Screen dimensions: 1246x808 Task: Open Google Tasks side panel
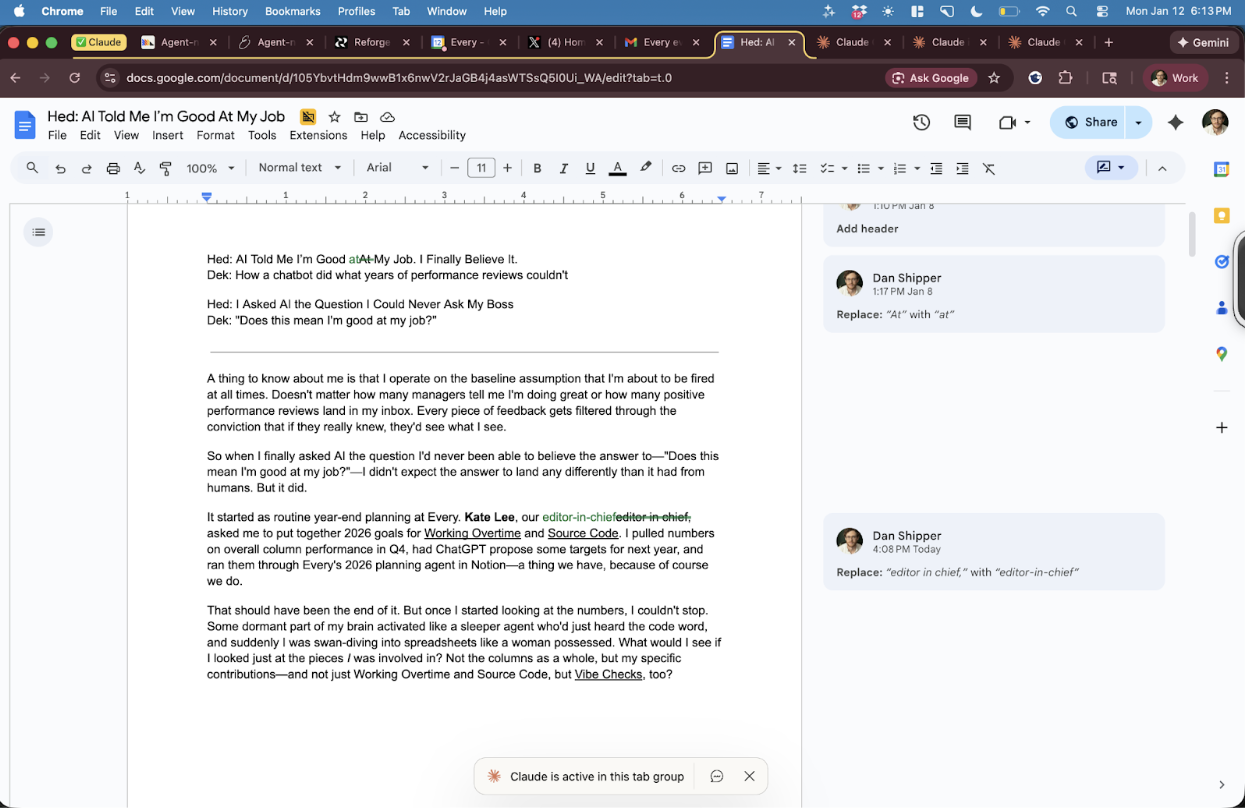[x=1221, y=261]
